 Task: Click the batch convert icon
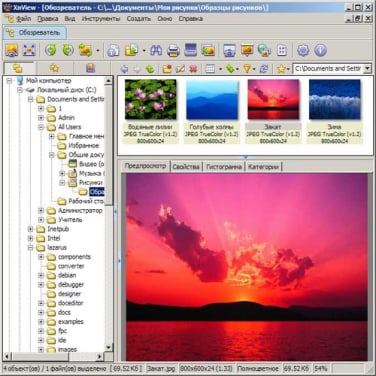(x=85, y=50)
